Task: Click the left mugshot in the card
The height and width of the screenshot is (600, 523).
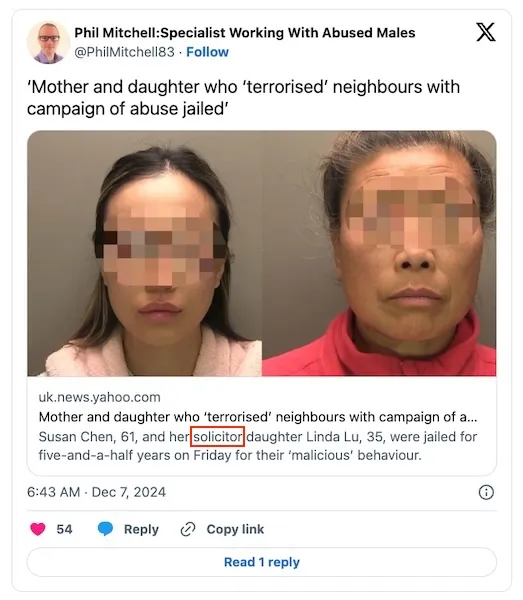Action: click(145, 253)
